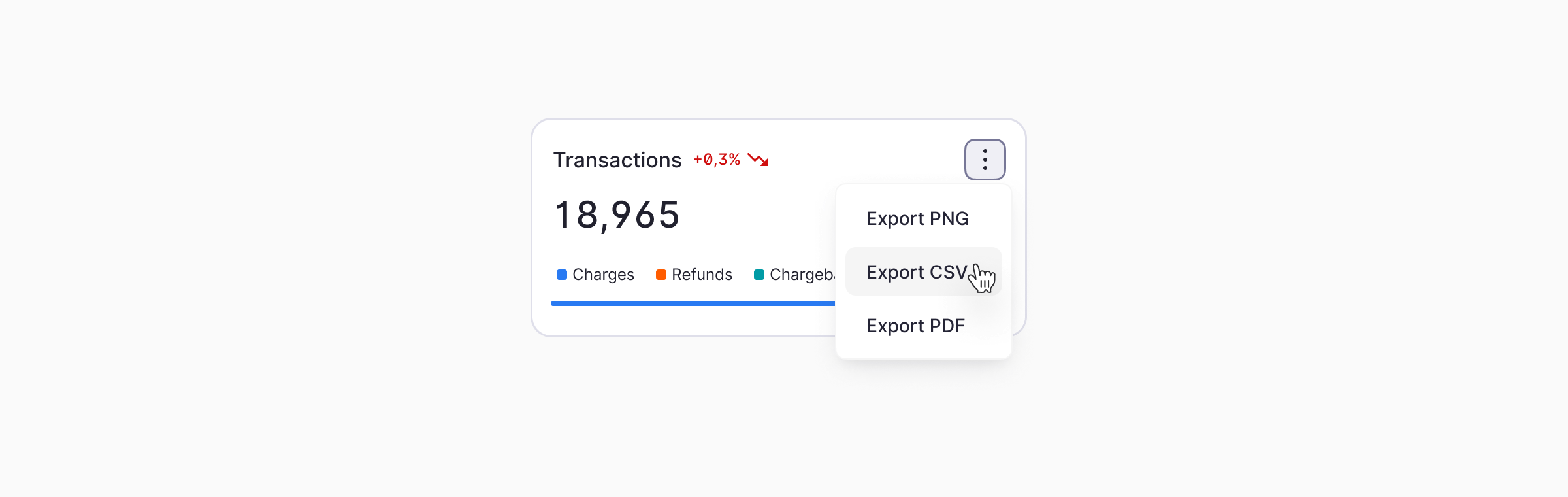Click the letters PDF in the export menu
The height and width of the screenshot is (497, 1568).
pos(947,326)
